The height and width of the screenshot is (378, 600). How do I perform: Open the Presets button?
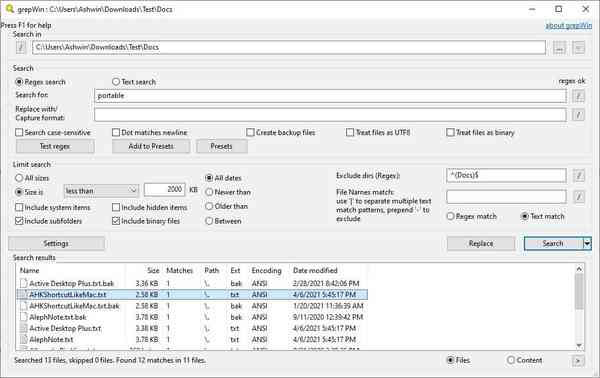tap(222, 146)
